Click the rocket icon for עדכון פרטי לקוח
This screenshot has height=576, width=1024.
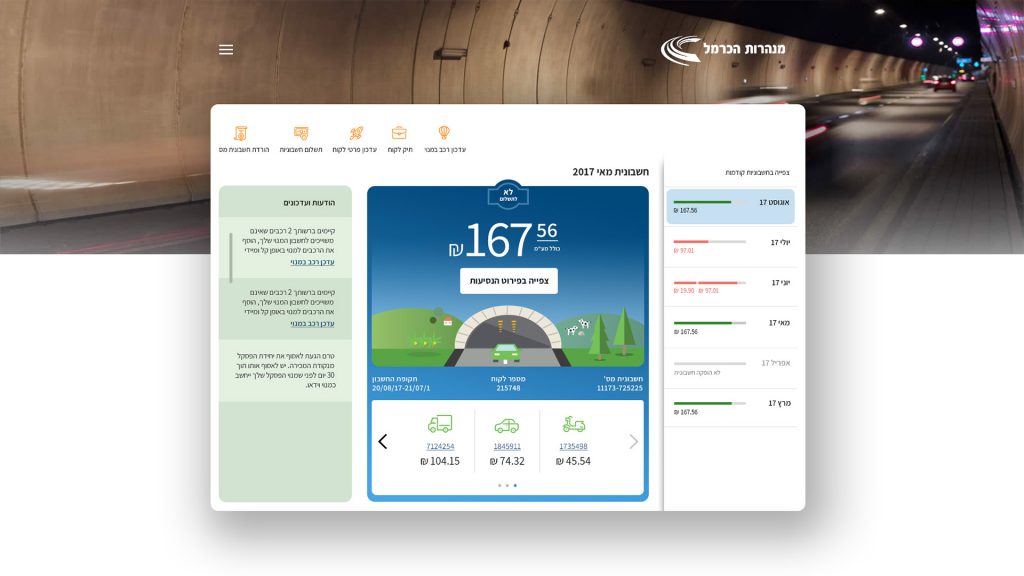coord(355,133)
